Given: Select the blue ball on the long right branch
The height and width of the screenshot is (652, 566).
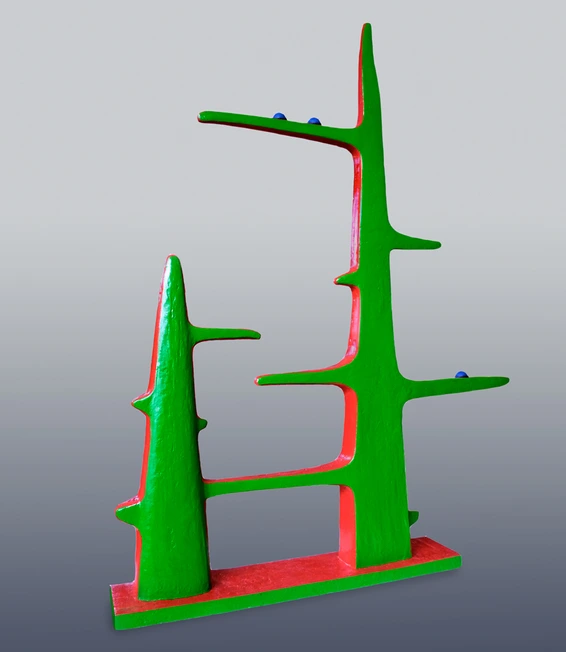Looking at the screenshot, I should (462, 375).
